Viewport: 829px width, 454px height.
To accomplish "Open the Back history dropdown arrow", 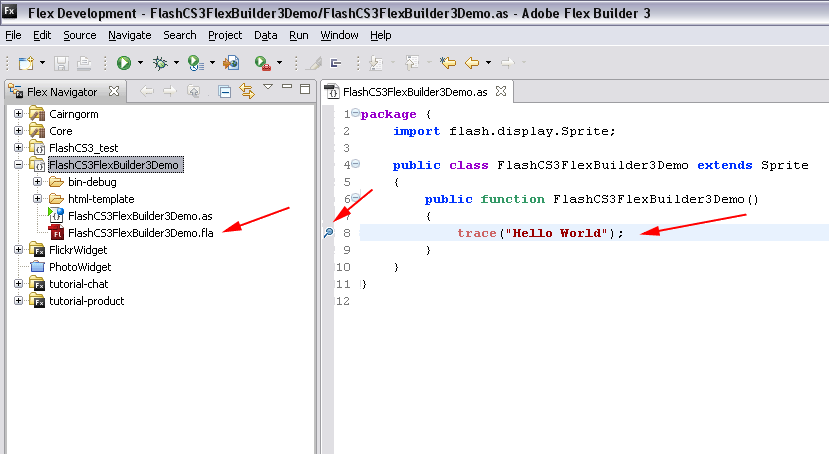I will [488, 63].
